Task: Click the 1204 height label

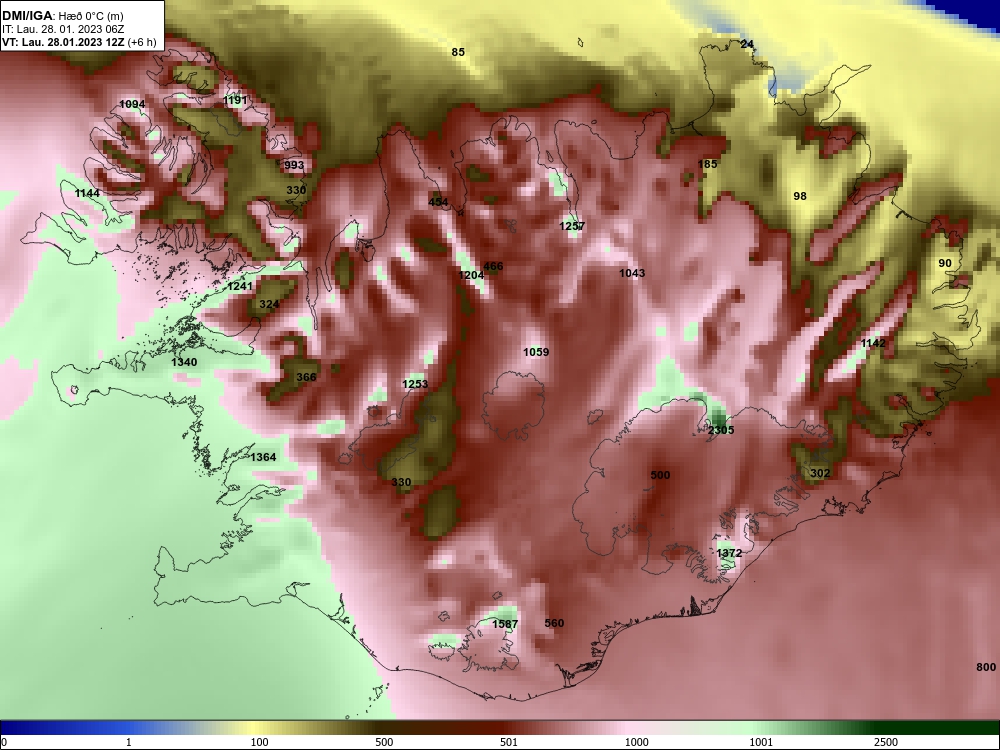Action: pos(471,275)
